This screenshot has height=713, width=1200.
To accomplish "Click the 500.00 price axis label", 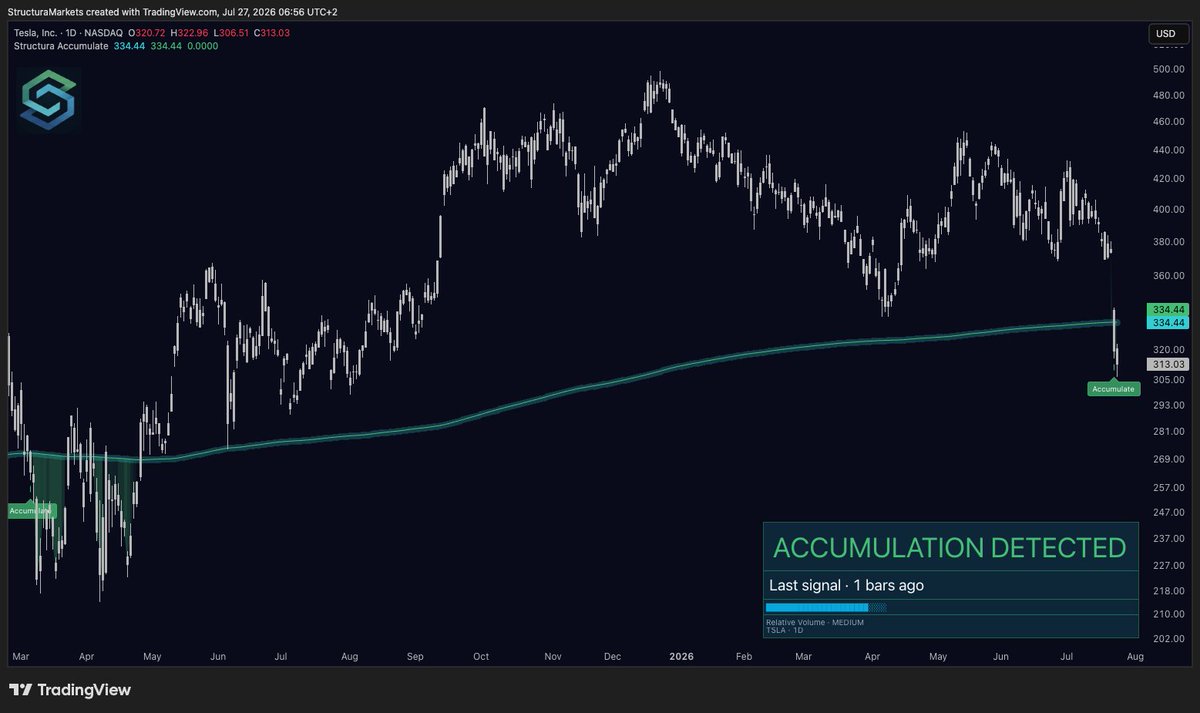I will (1168, 69).
